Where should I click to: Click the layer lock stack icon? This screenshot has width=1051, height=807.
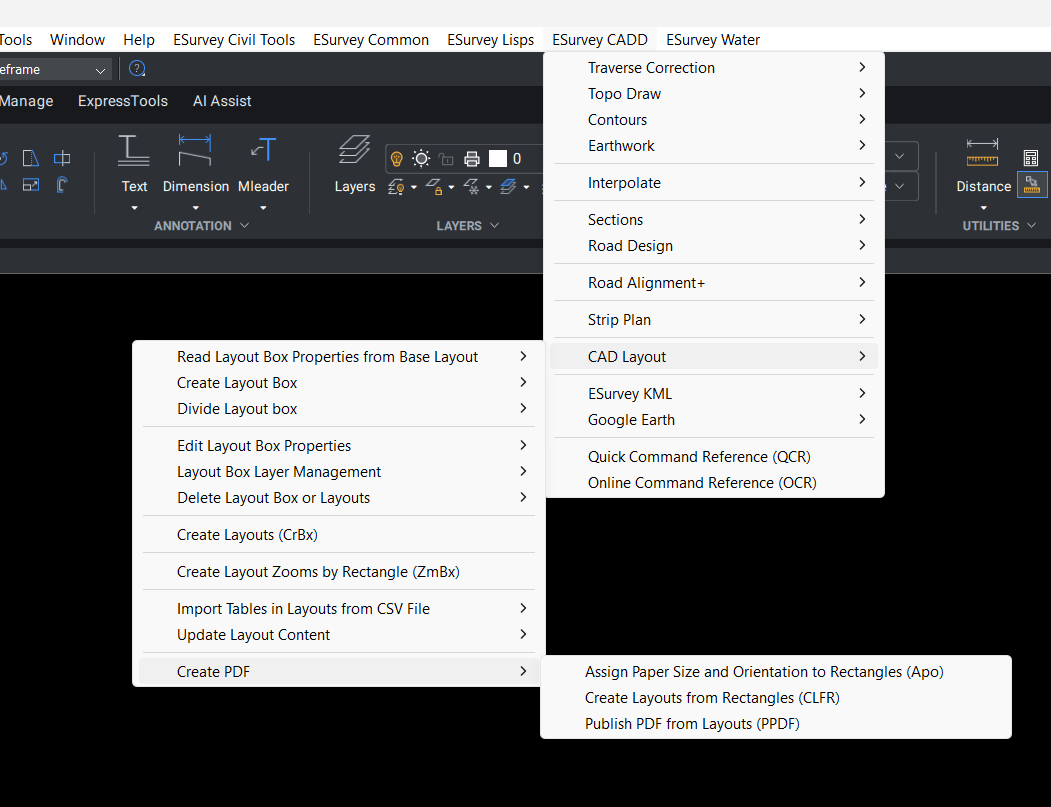(x=434, y=187)
